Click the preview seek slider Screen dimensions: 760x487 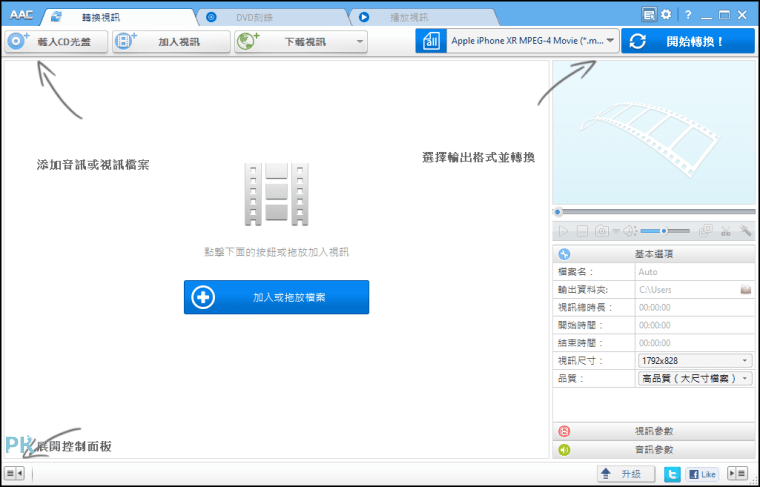[654, 212]
